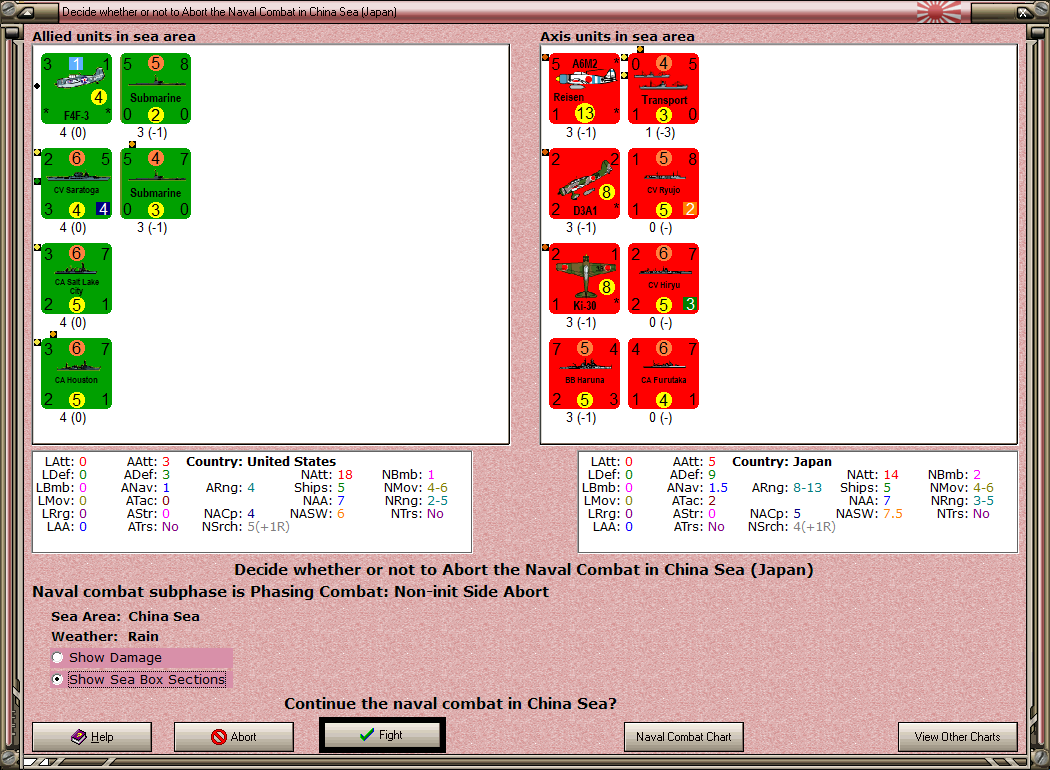The height and width of the screenshot is (770, 1050).
Task: Select the CV Saratoga carrier counter
Action: point(76,183)
